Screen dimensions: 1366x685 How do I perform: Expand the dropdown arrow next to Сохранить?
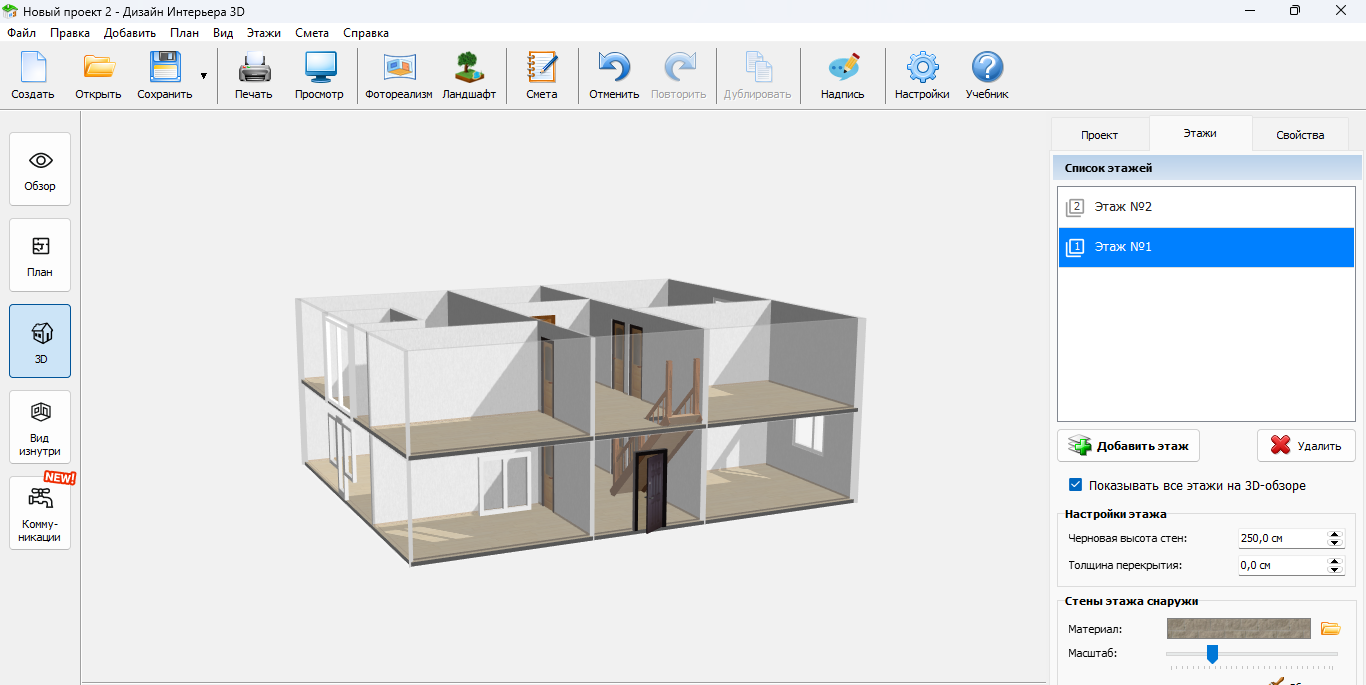pos(204,76)
